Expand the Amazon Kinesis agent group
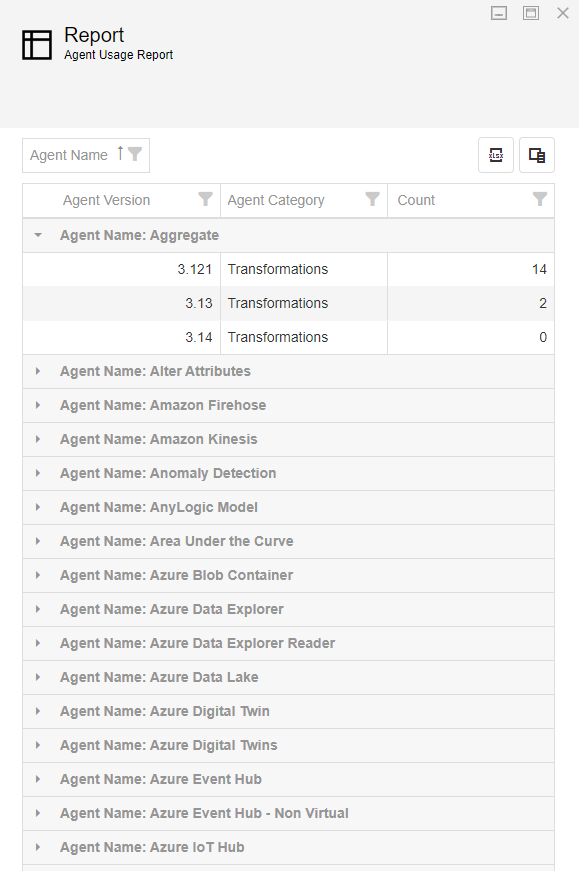Viewport: 579px width, 871px height. [37, 439]
